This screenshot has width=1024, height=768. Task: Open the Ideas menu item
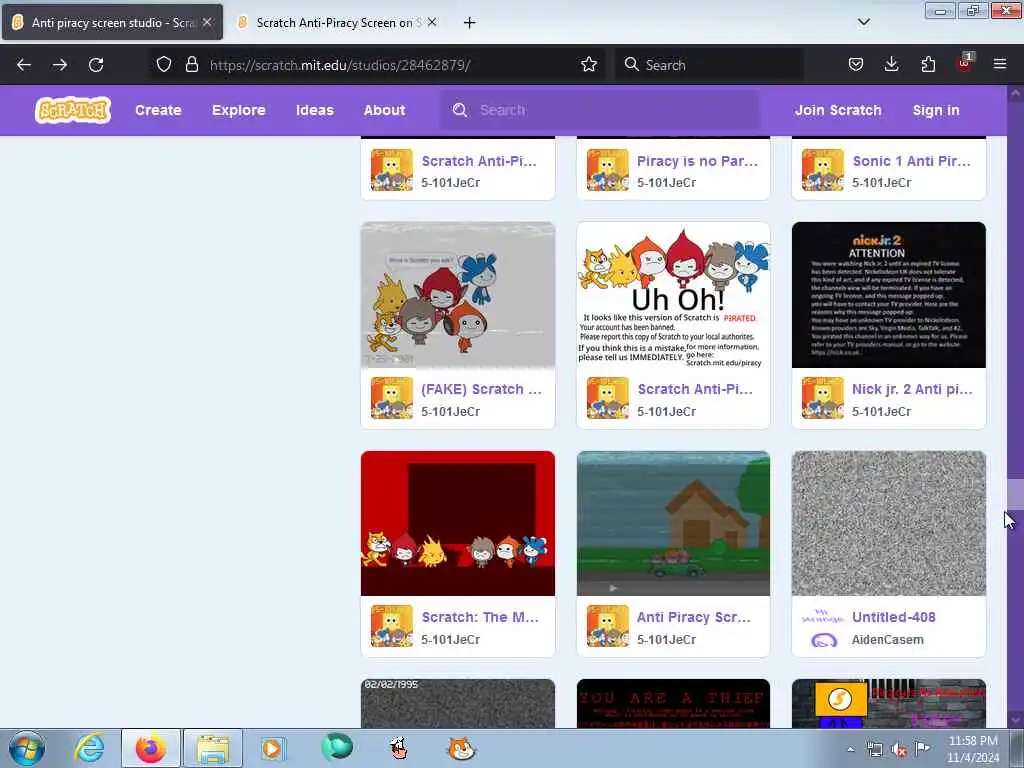[x=315, y=110]
